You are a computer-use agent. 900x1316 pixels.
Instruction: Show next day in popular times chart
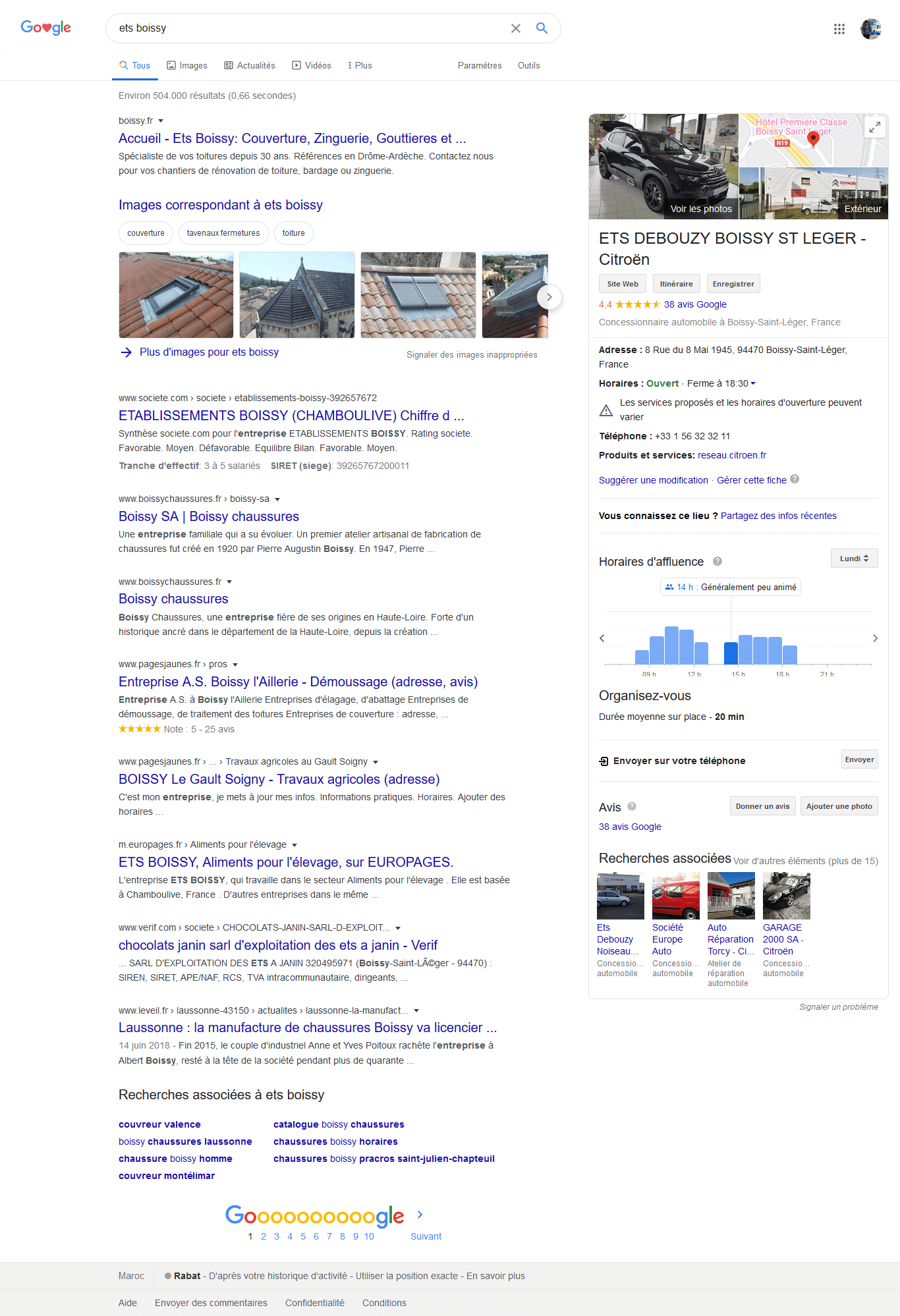[875, 638]
